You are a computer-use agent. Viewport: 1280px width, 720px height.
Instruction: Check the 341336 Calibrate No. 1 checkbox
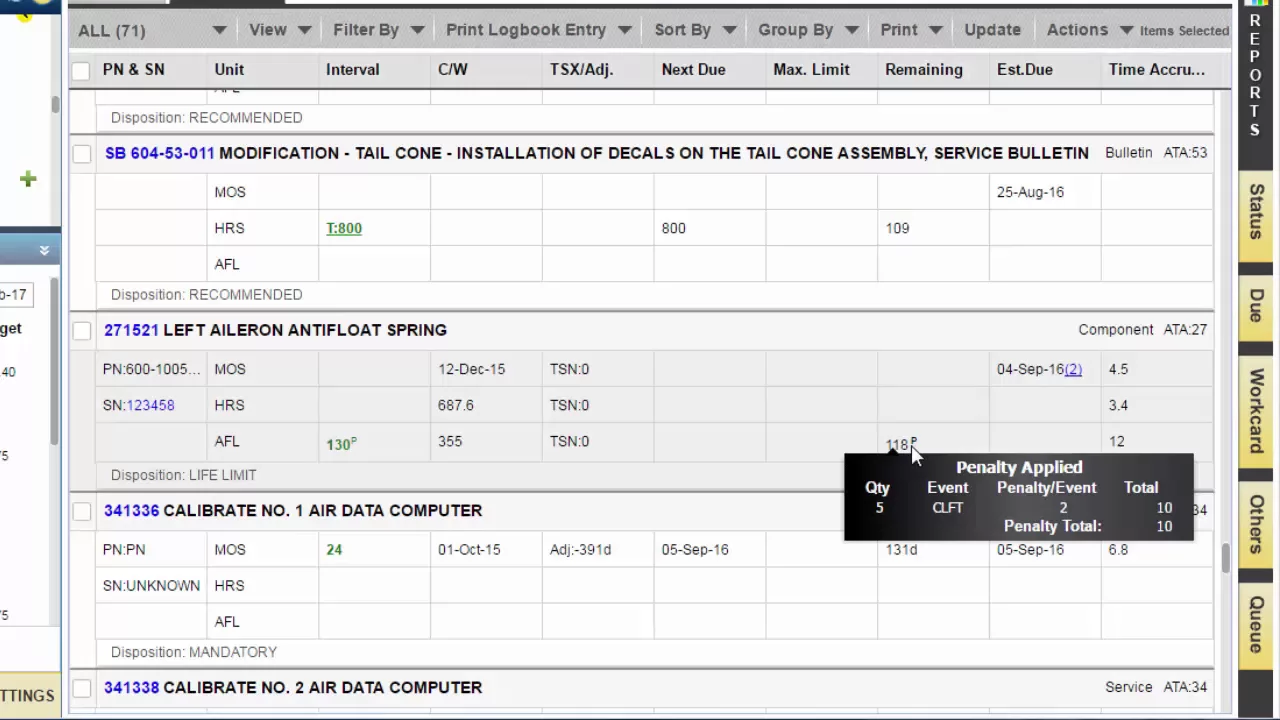(x=82, y=511)
